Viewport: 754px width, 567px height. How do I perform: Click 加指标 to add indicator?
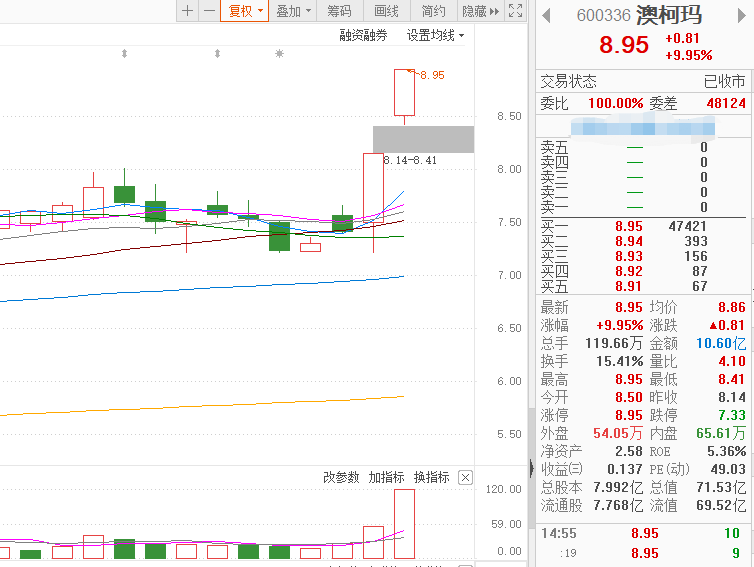pyautogui.click(x=386, y=478)
